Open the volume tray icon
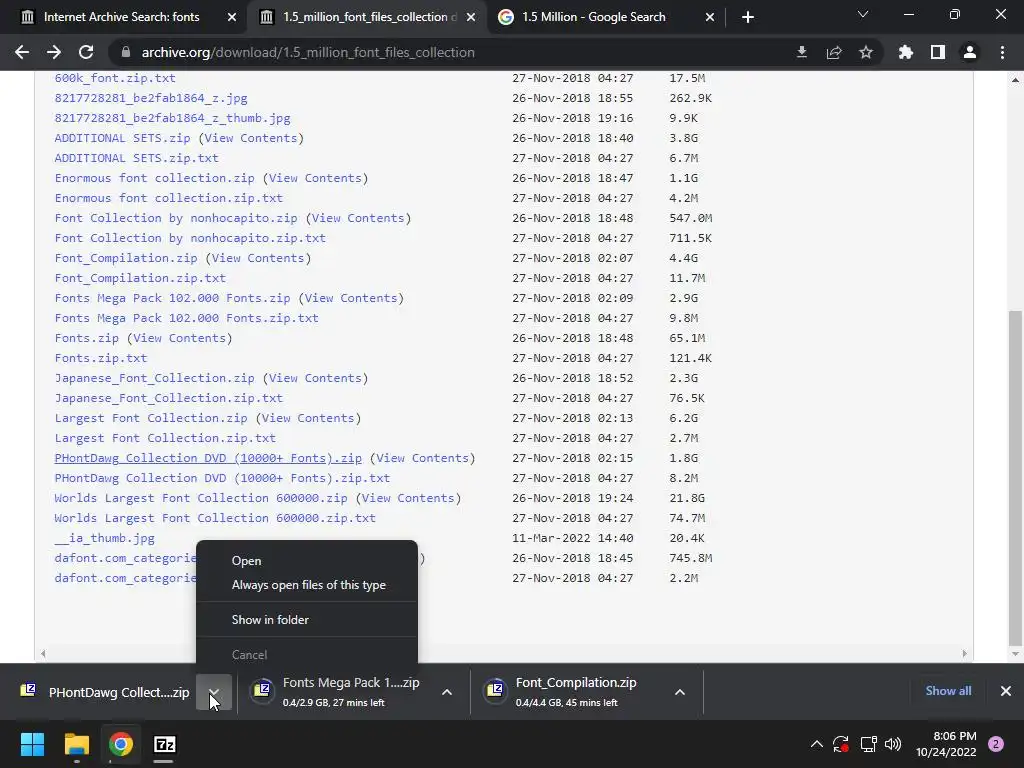The width and height of the screenshot is (1024, 768). 893,744
